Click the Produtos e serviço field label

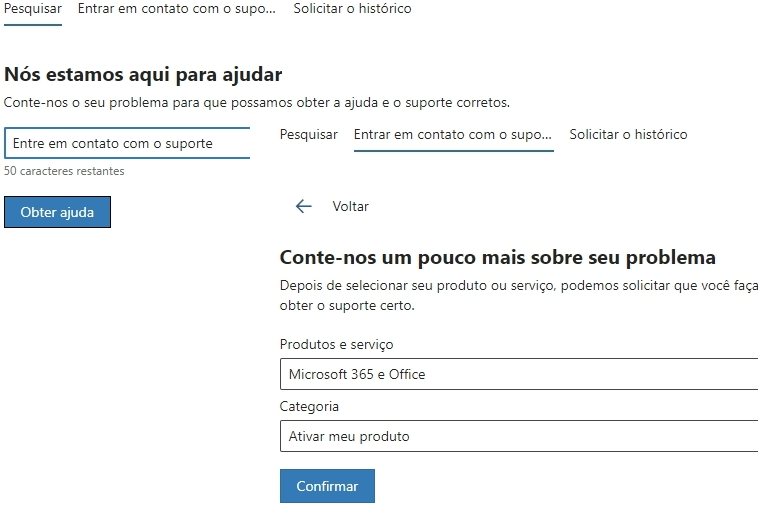[336, 344]
